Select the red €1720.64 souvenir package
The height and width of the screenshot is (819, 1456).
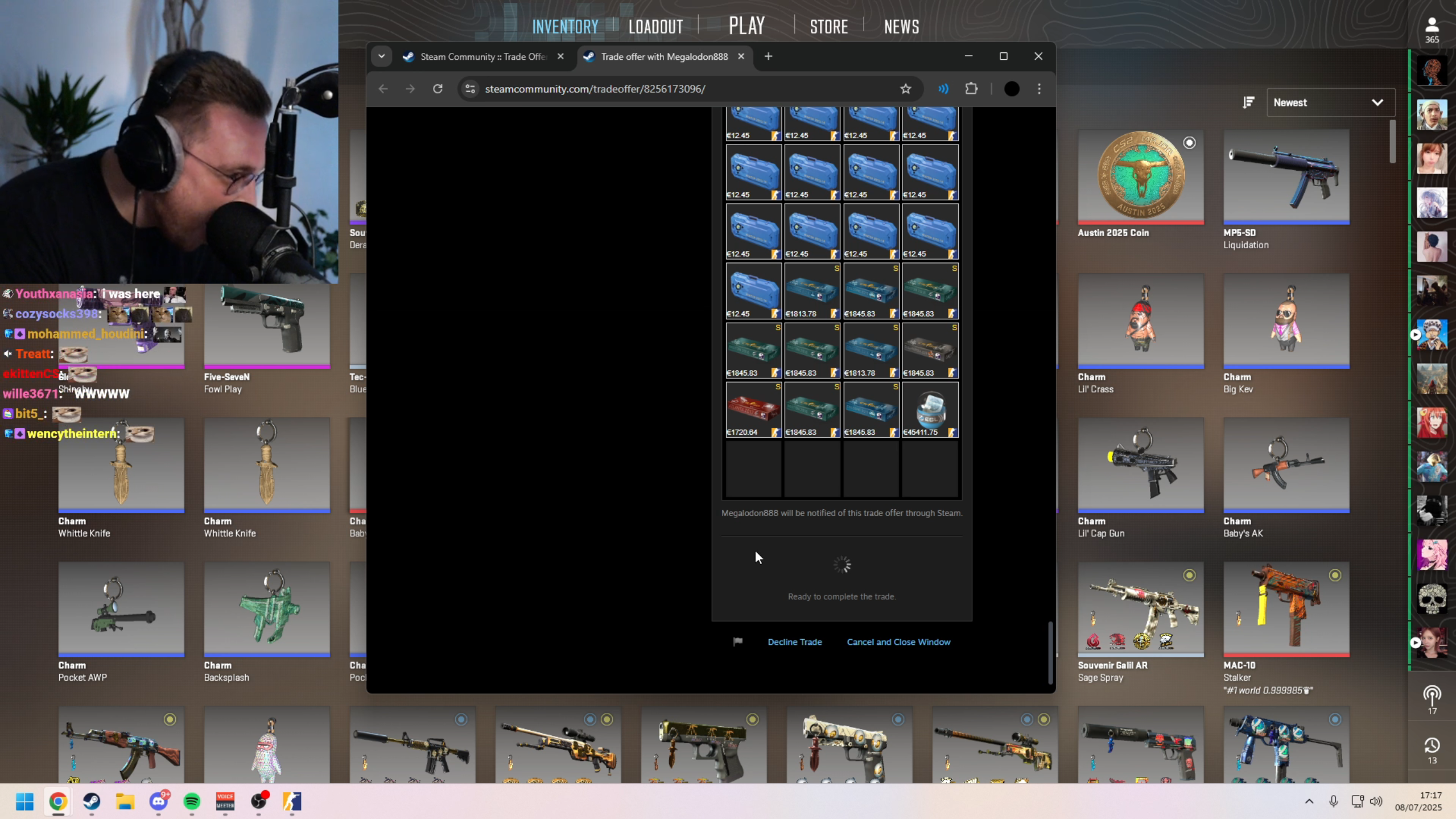[753, 410]
